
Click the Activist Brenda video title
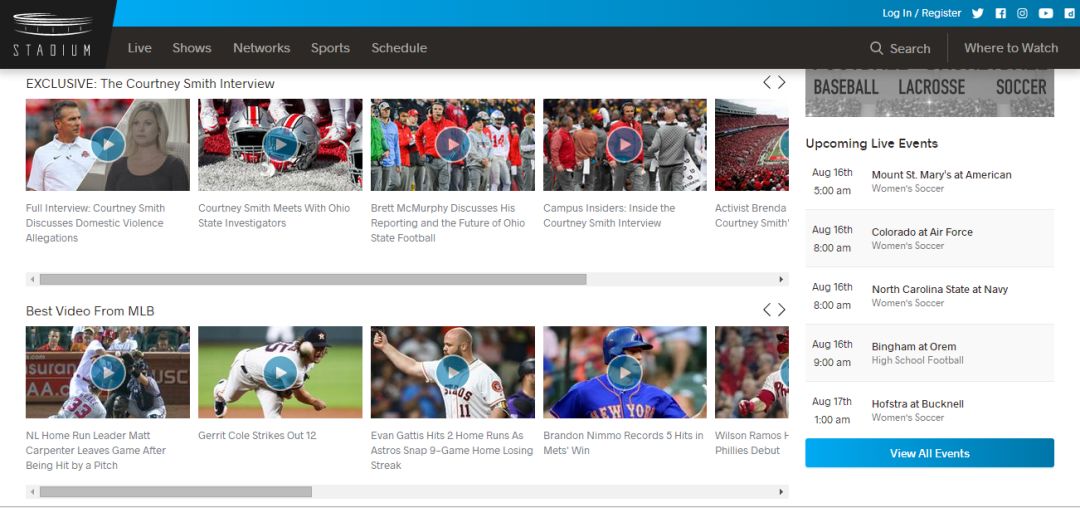pyautogui.click(x=751, y=215)
